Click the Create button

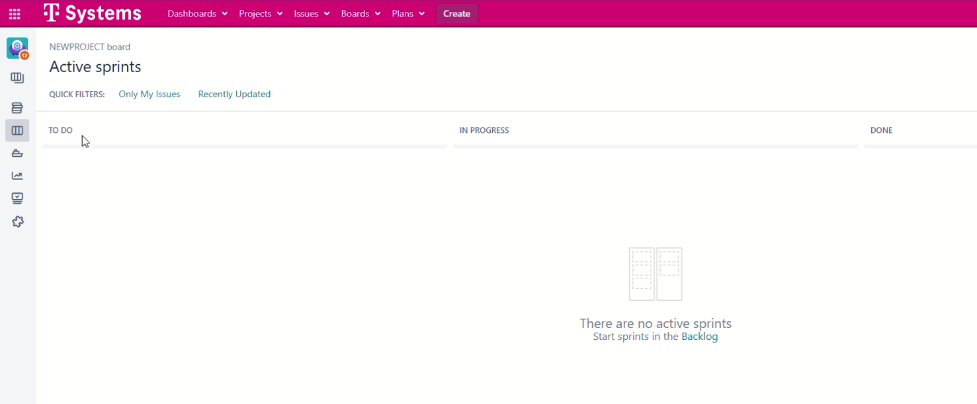pyautogui.click(x=457, y=14)
